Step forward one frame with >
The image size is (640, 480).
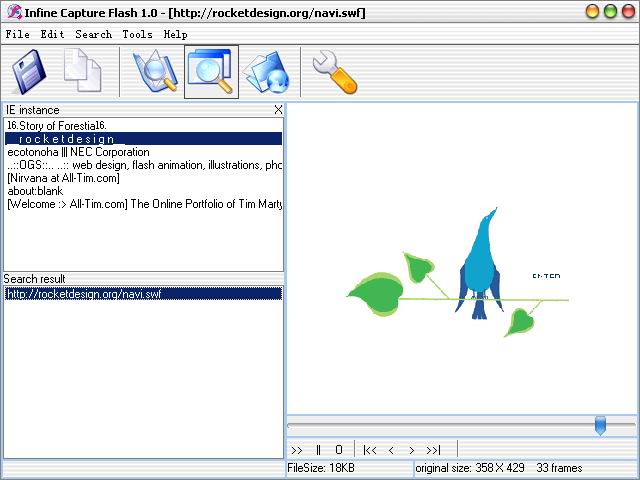[x=411, y=450]
